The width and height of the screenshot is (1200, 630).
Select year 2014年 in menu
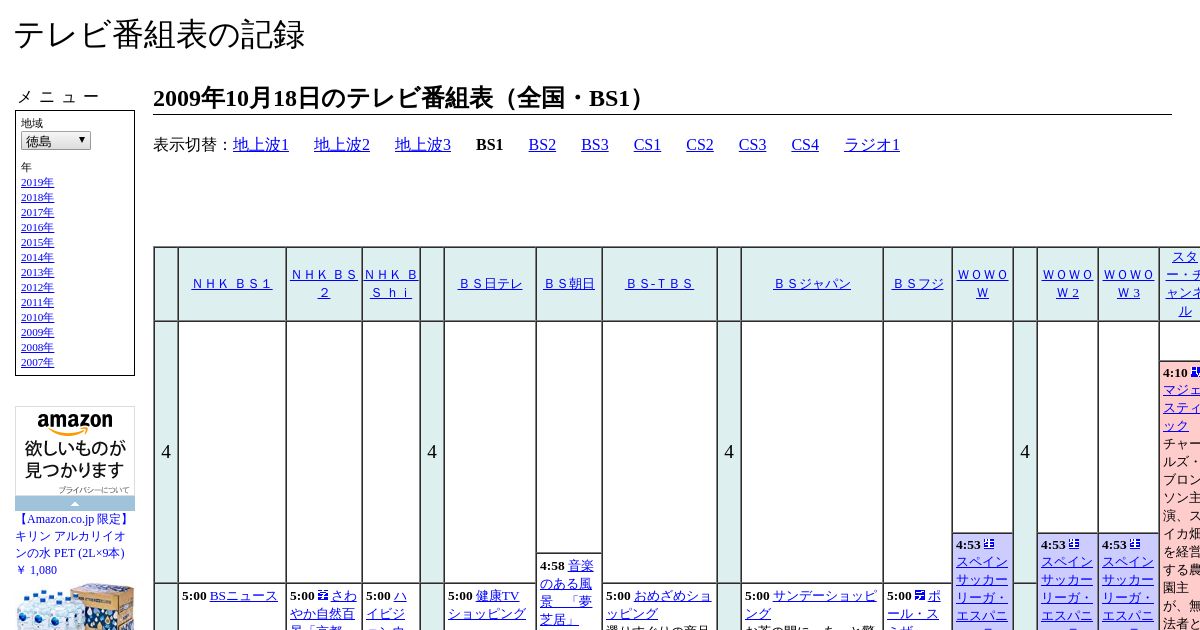[x=37, y=258]
